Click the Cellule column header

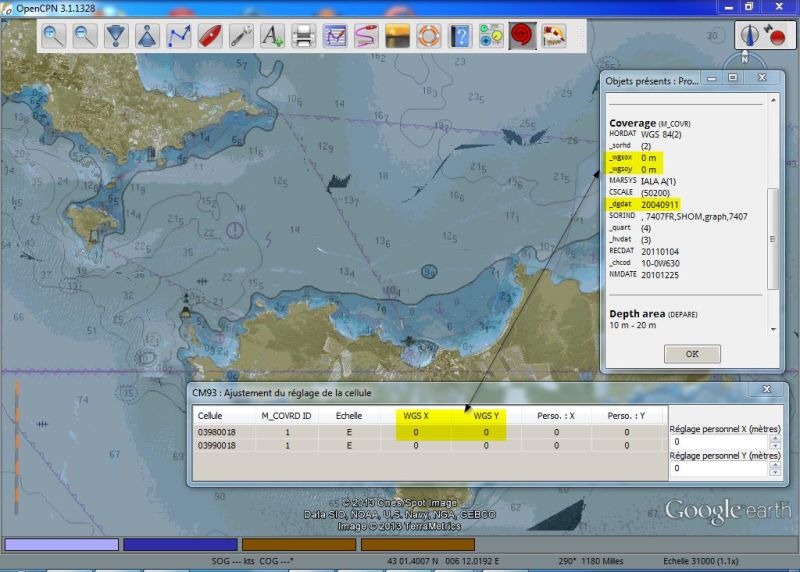pyautogui.click(x=223, y=416)
